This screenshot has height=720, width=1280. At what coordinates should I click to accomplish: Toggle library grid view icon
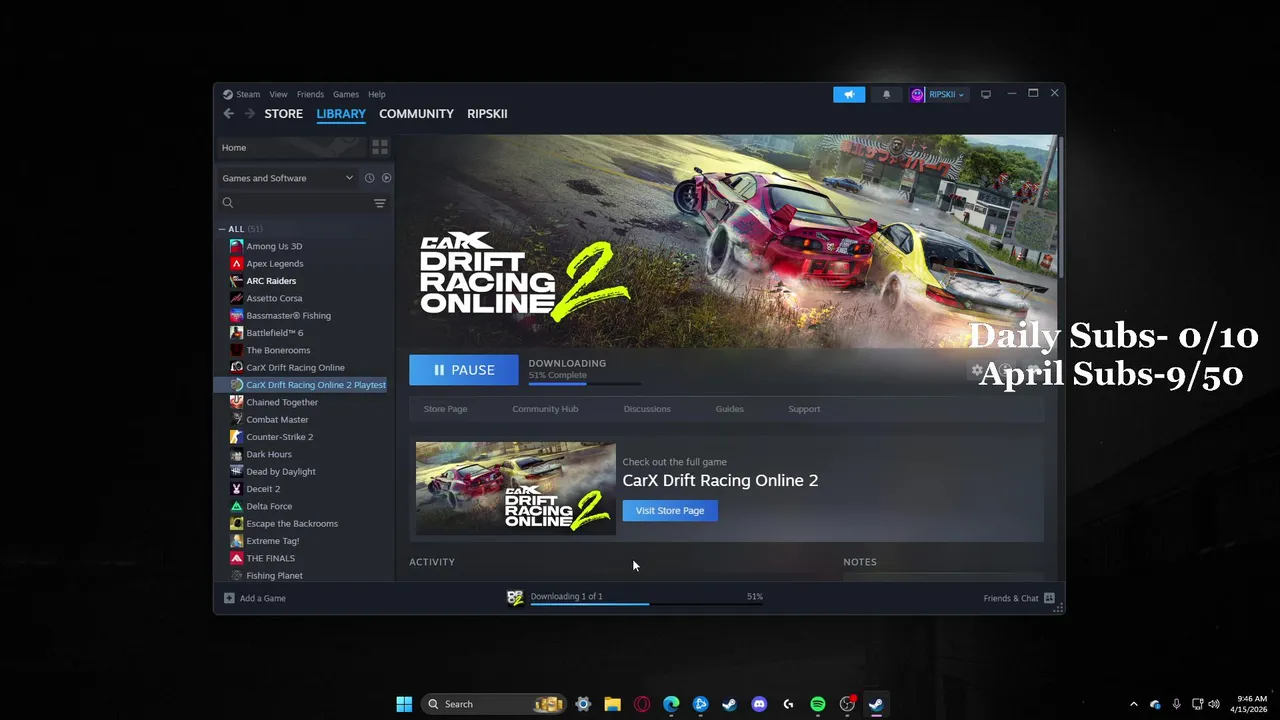[x=380, y=147]
